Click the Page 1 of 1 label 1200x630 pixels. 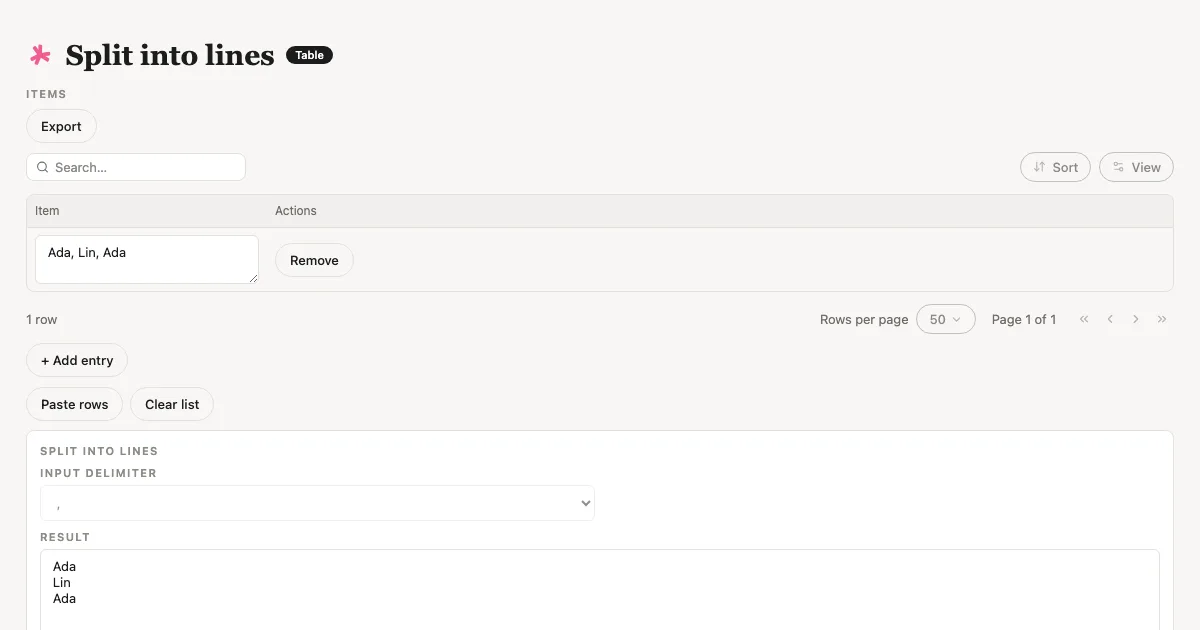click(1024, 319)
